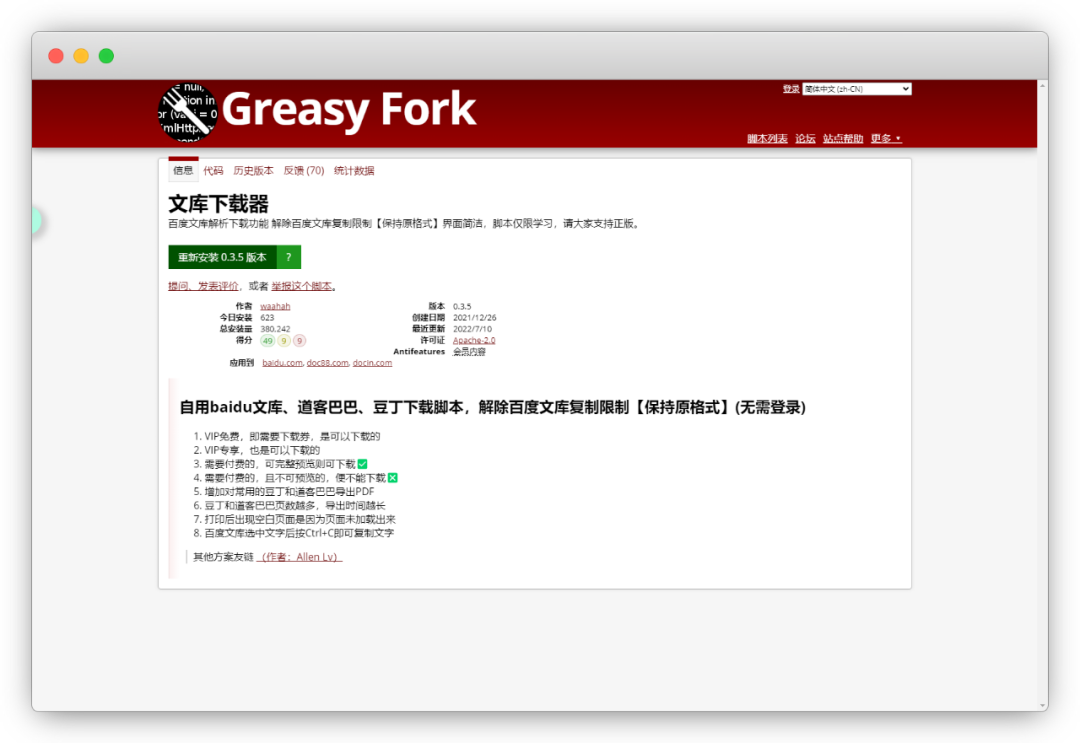Image resolution: width=1080 pixels, height=743 pixels.
Task: Click the green cross emoji in item 4
Action: pyautogui.click(x=393, y=478)
